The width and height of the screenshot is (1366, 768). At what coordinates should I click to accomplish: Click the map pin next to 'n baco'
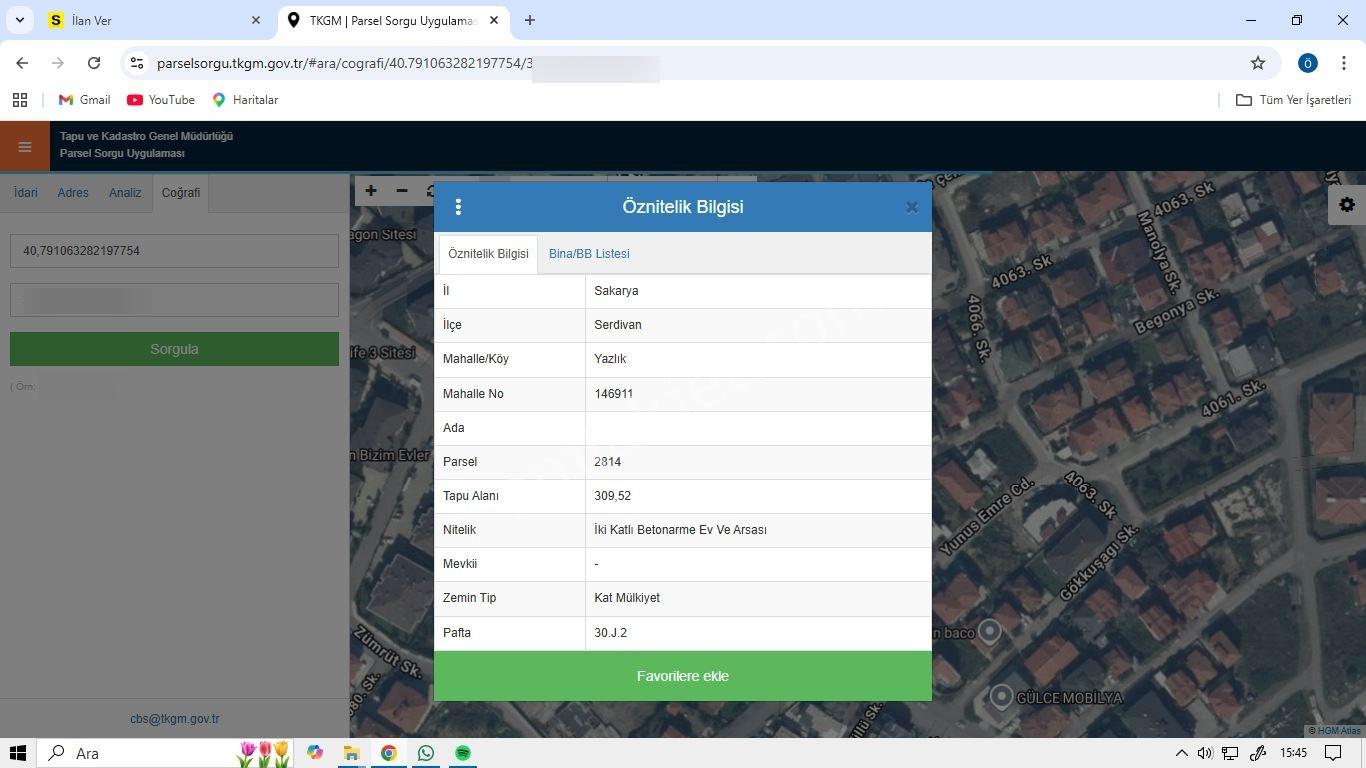[x=989, y=631]
